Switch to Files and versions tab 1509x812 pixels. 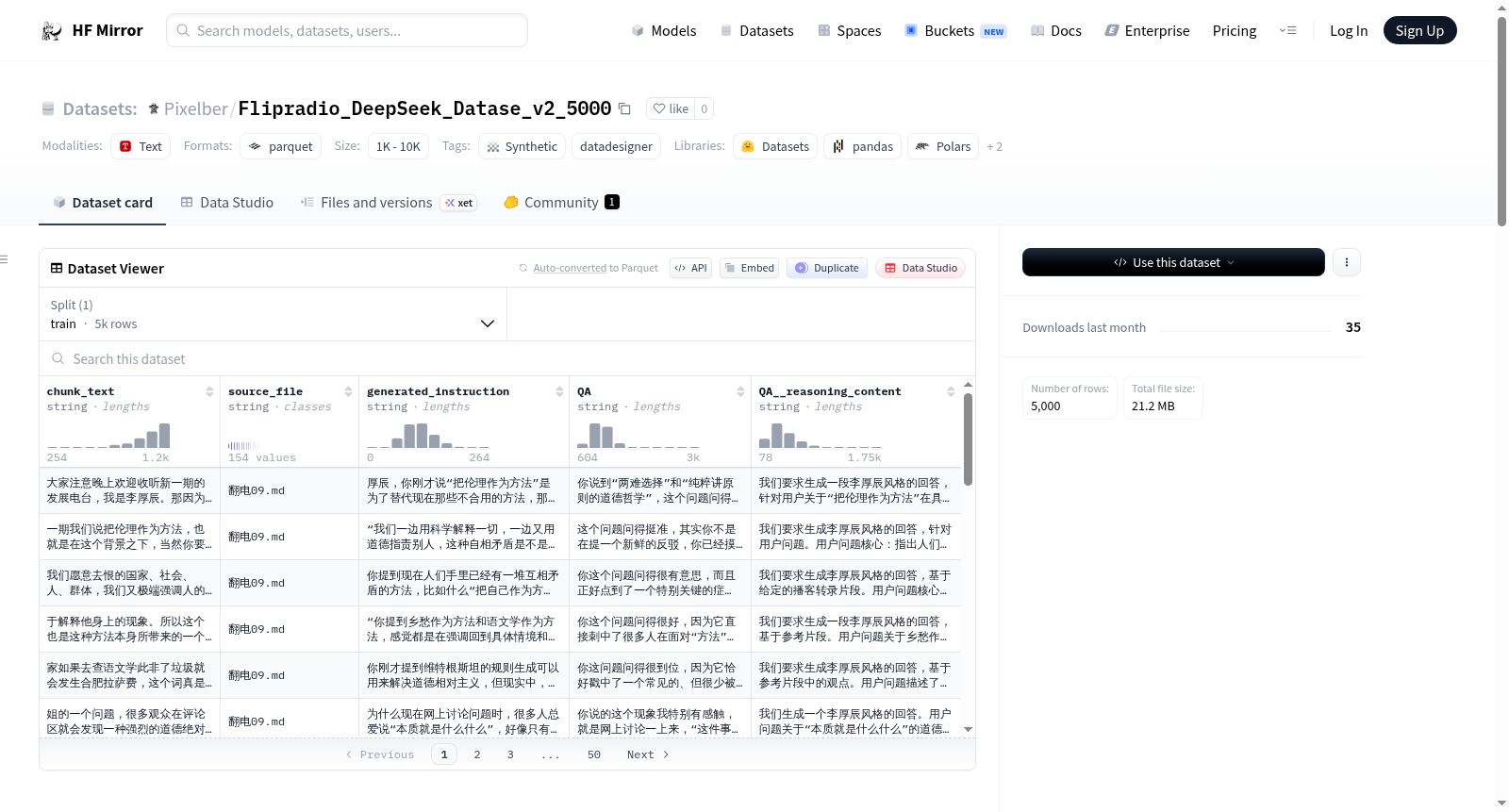click(x=389, y=202)
